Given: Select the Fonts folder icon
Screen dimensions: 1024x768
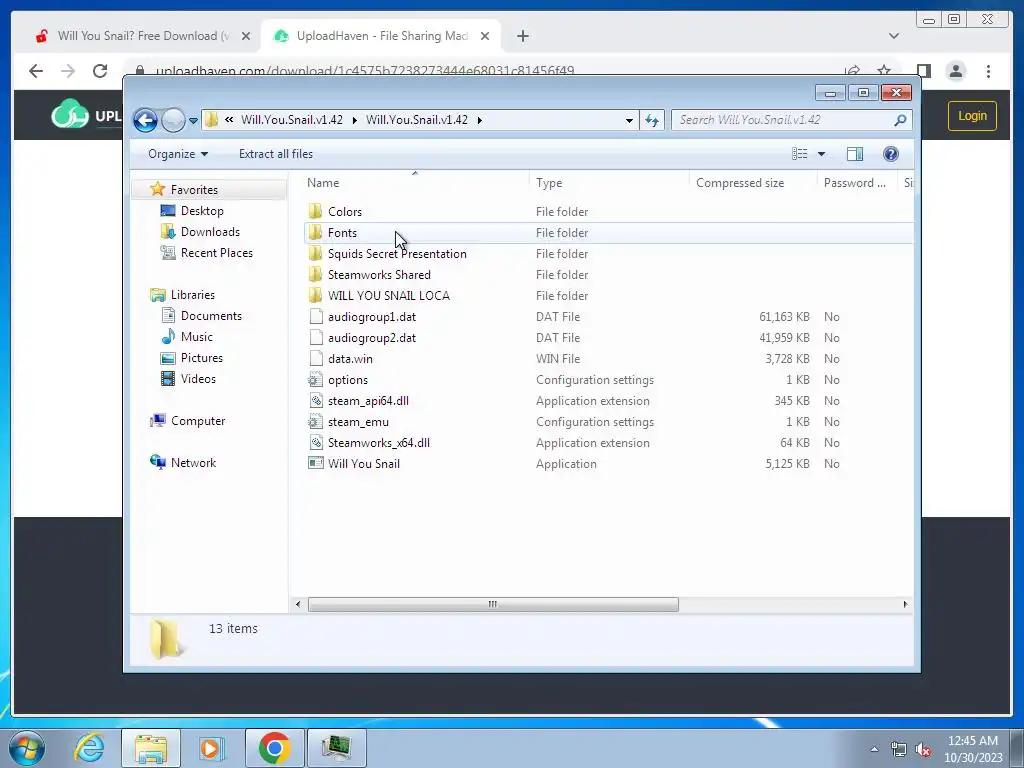Looking at the screenshot, I should (315, 232).
